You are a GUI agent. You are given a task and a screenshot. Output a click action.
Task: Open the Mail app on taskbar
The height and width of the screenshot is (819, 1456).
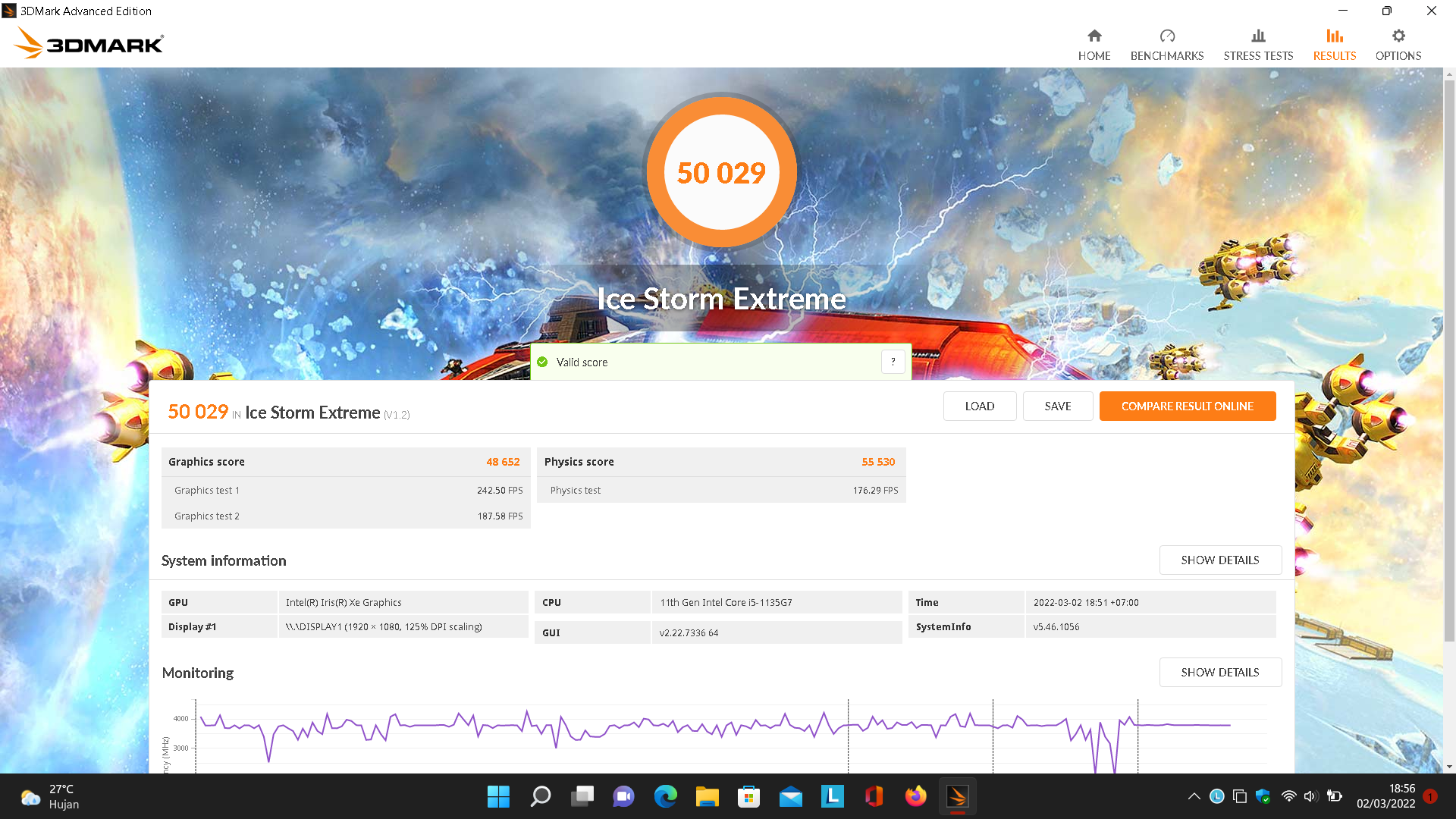click(x=790, y=796)
